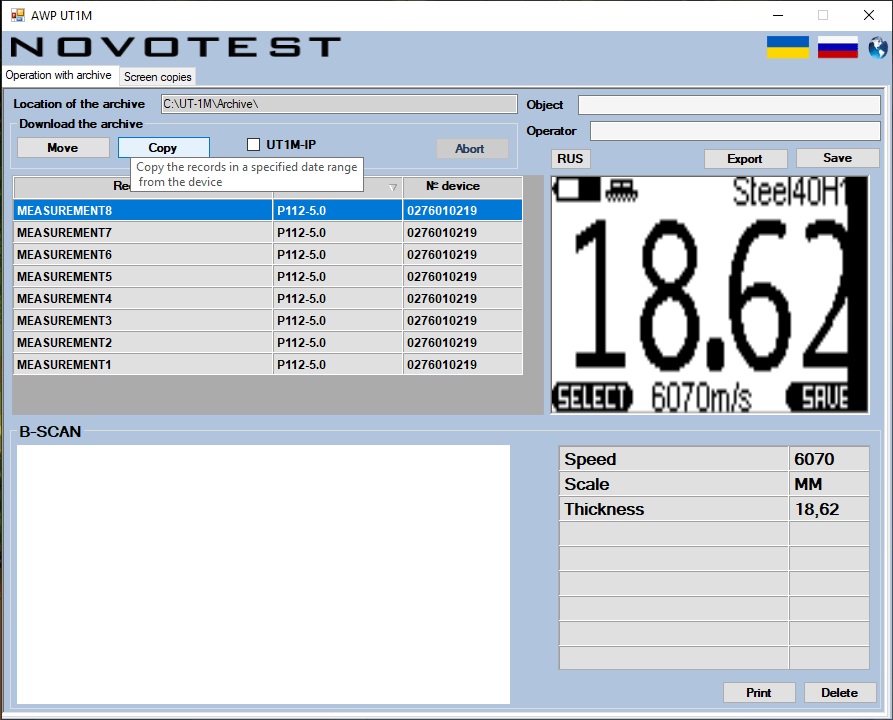This screenshot has height=720, width=893.
Task: Delete the selected record
Action: point(840,692)
